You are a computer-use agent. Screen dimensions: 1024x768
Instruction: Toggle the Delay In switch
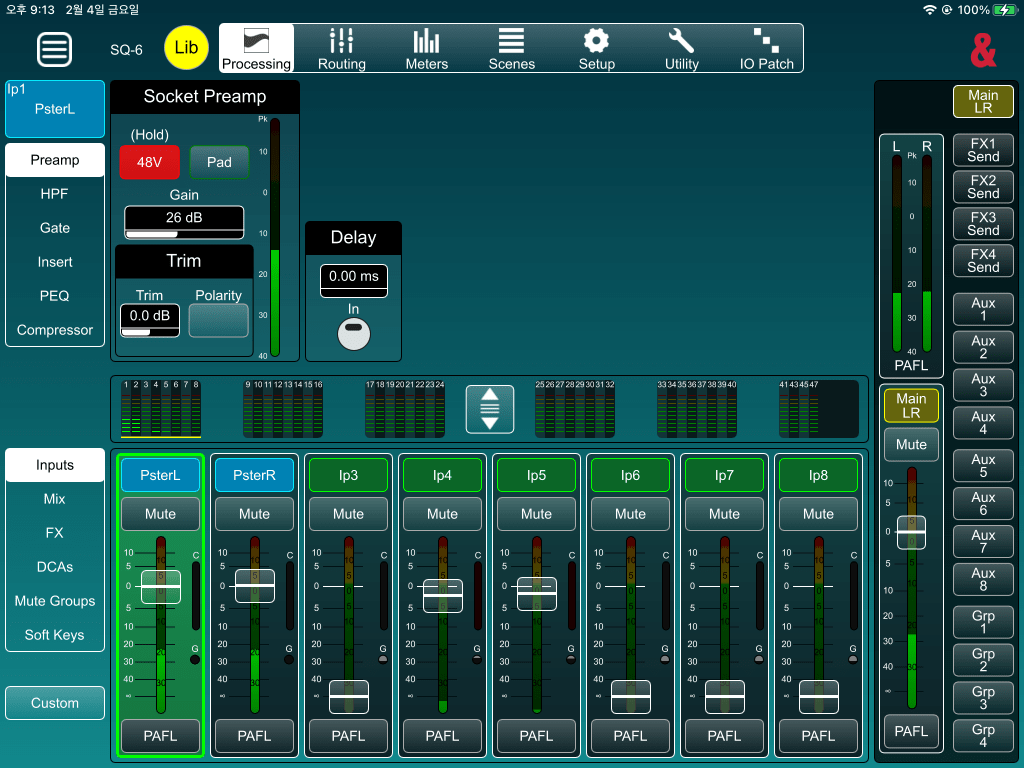pos(353,335)
